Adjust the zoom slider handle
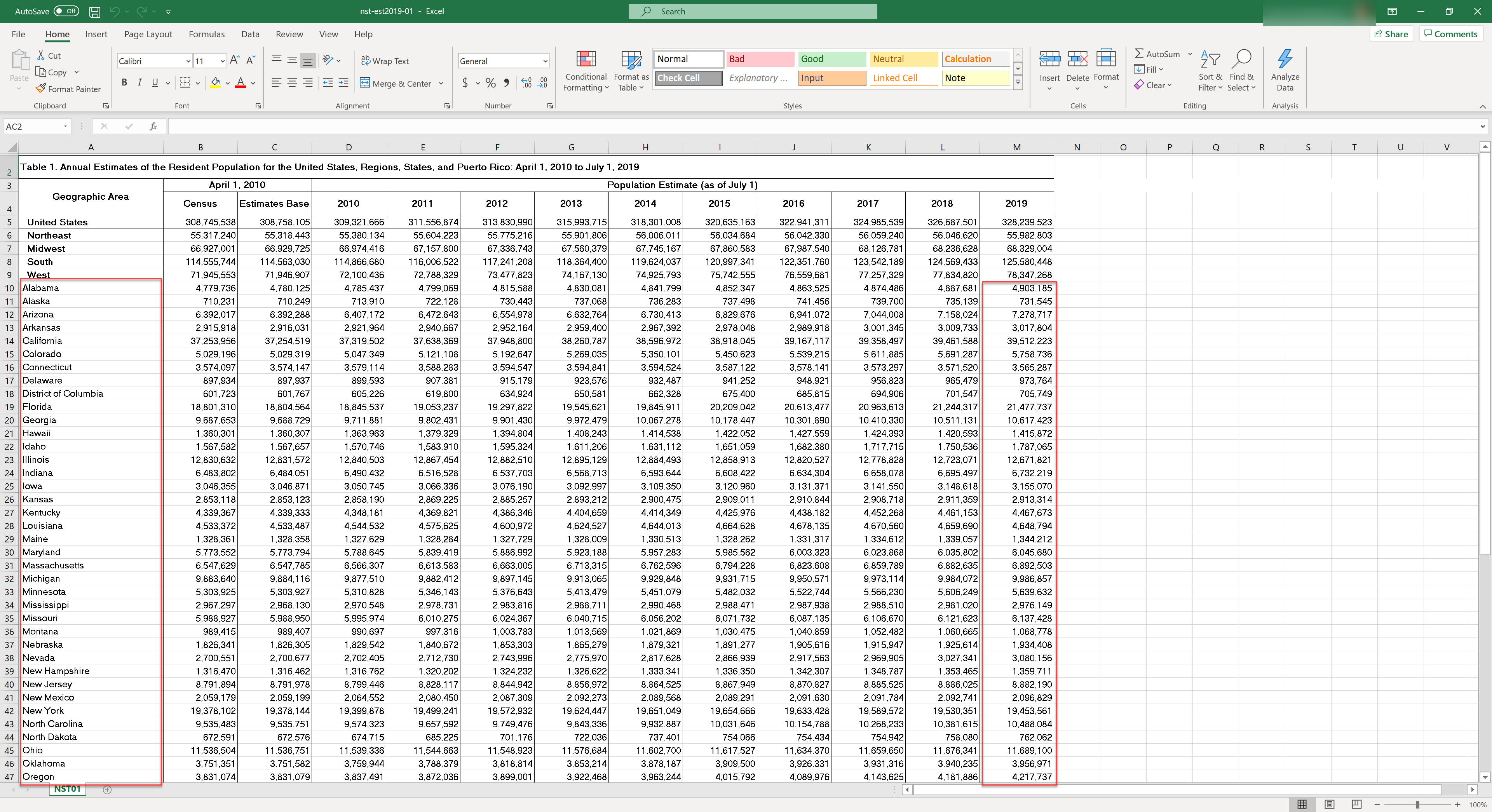This screenshot has width=1492, height=812. [x=1417, y=805]
